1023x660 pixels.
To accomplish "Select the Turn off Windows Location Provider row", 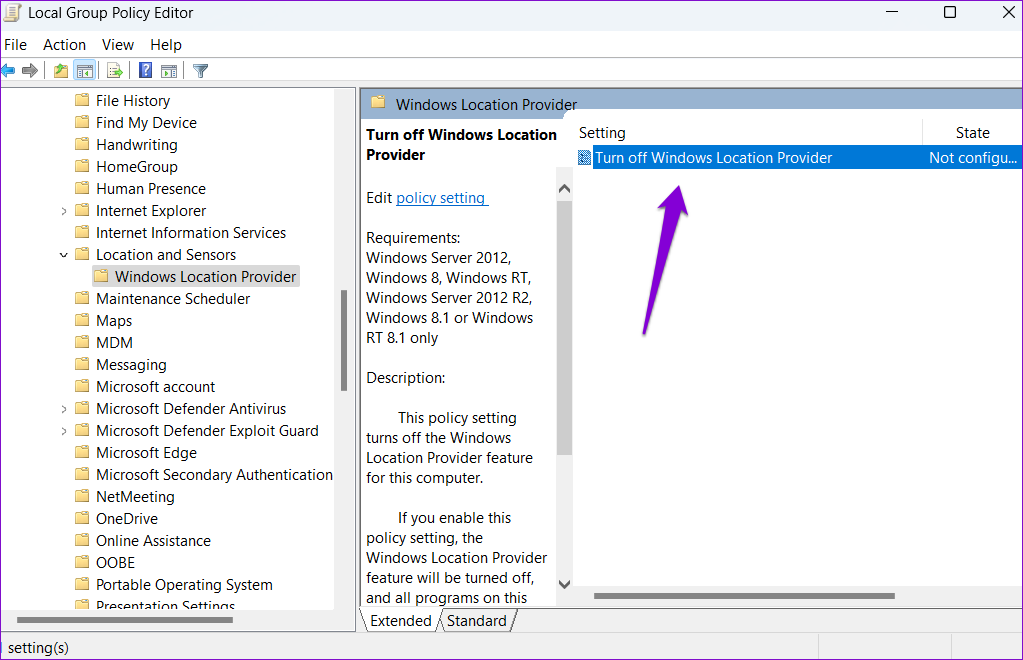I will point(799,158).
